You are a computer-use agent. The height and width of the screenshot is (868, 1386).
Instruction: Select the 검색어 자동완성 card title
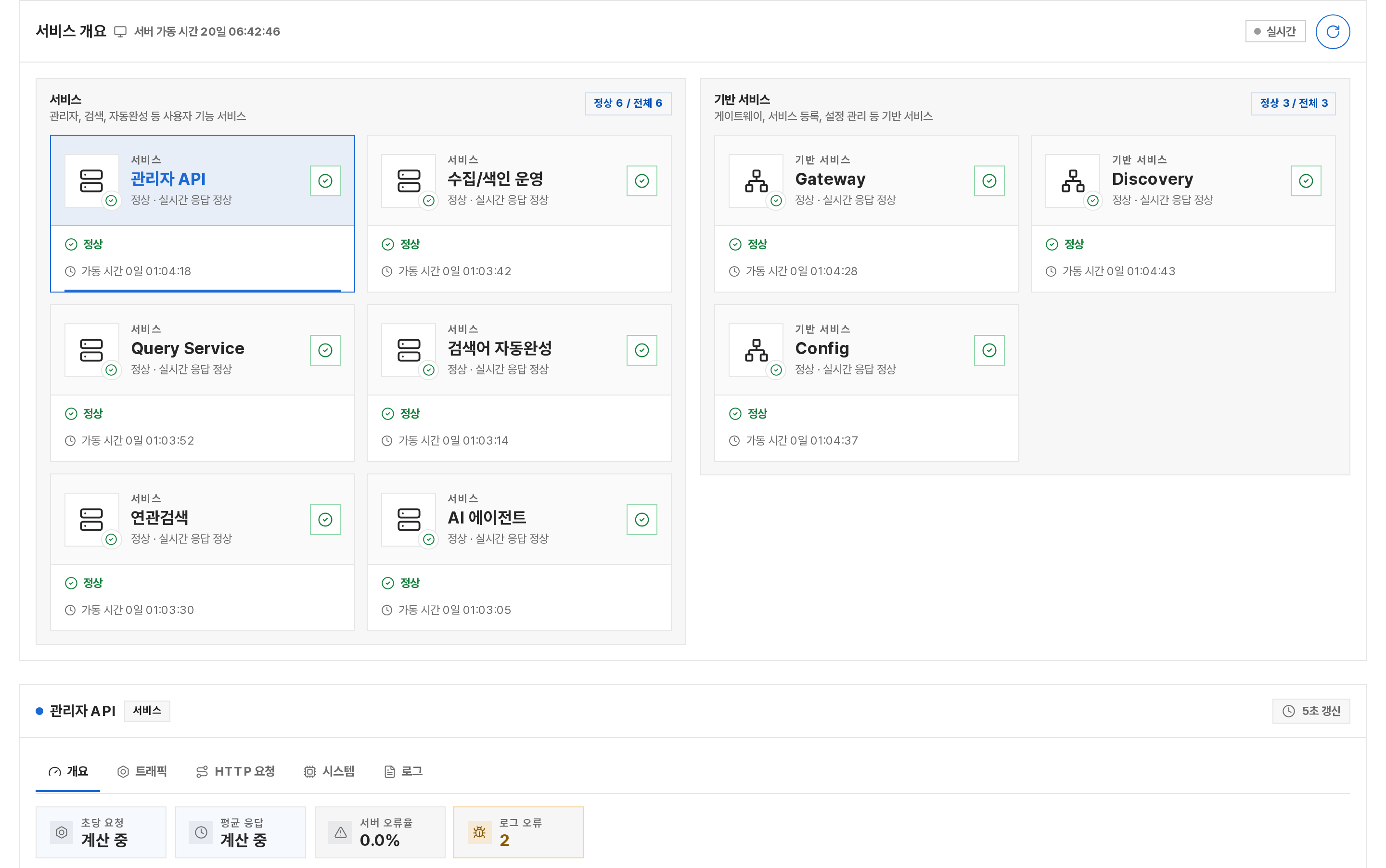tap(500, 348)
